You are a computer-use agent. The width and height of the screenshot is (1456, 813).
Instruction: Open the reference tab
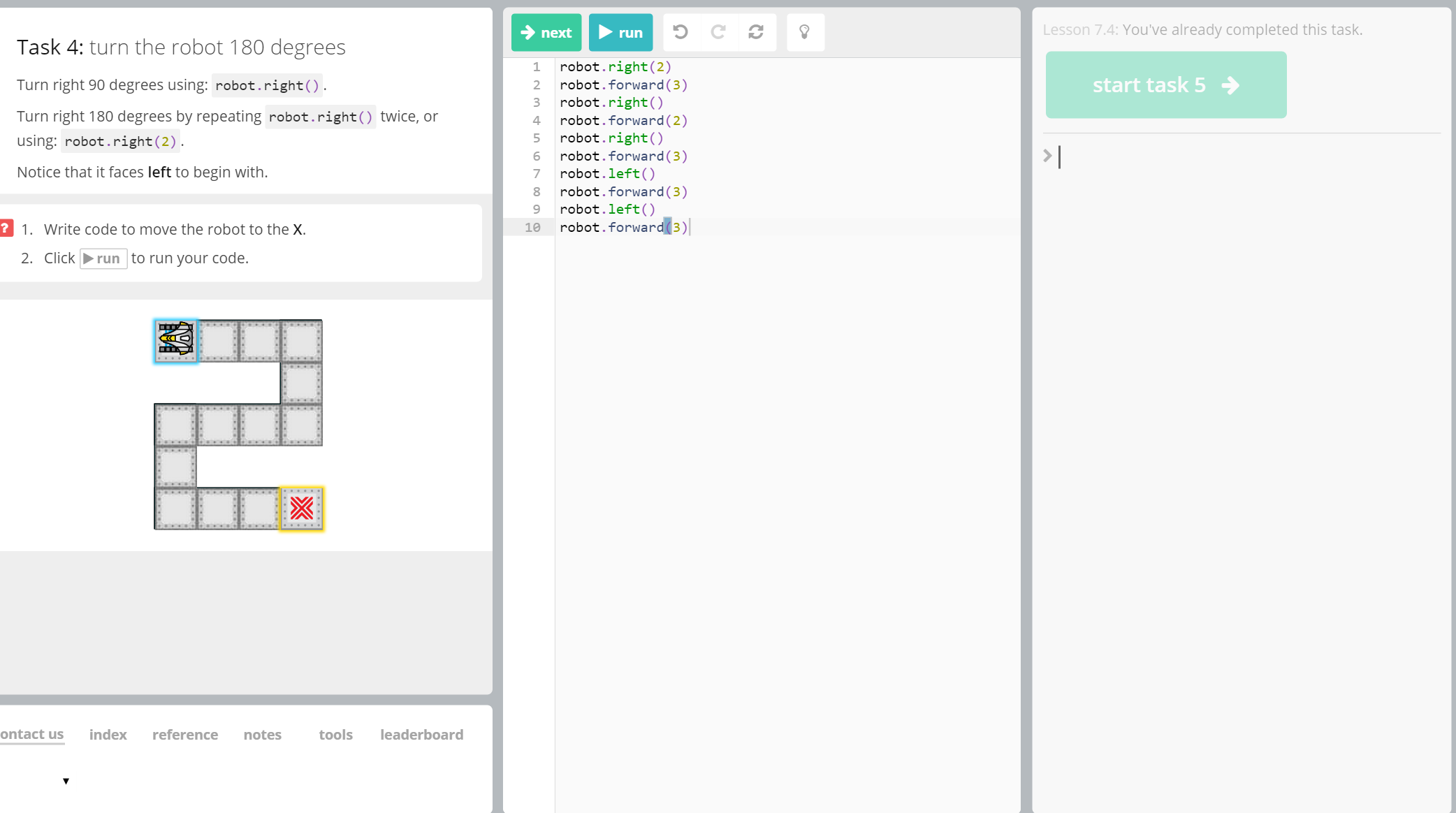(185, 735)
